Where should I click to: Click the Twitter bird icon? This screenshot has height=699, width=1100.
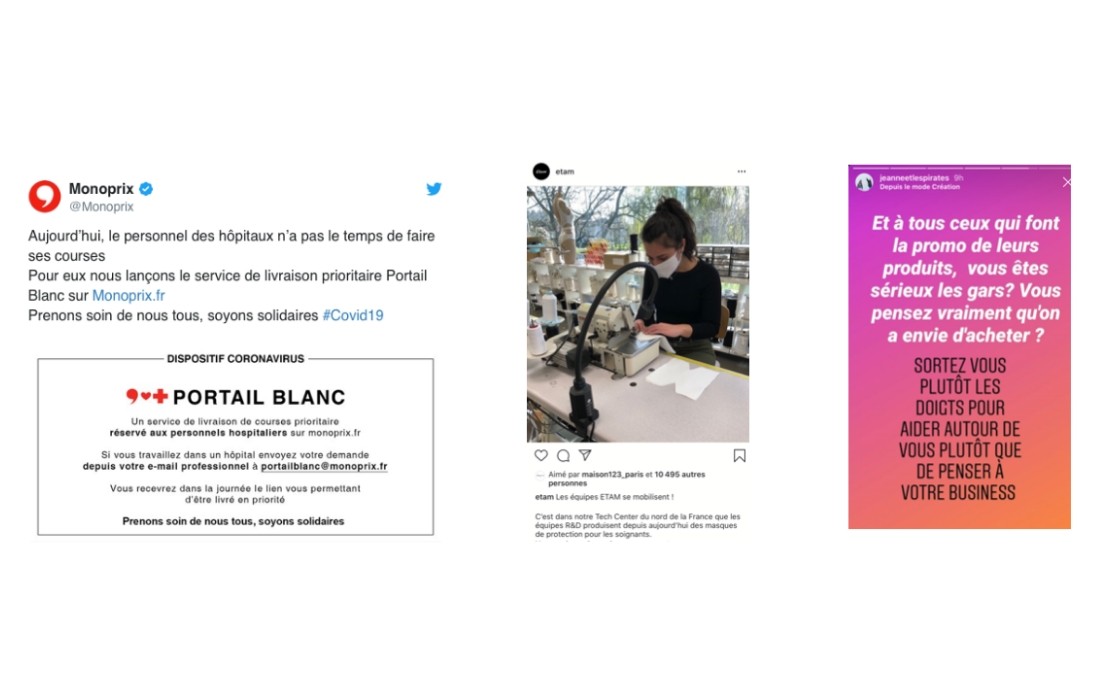[434, 189]
